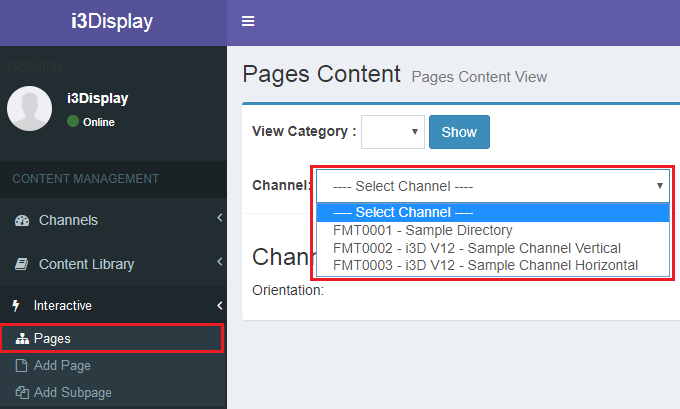This screenshot has height=409, width=680.
Task: Select FMT0003 Sample Channel Horizontal option
Action: pos(493,265)
